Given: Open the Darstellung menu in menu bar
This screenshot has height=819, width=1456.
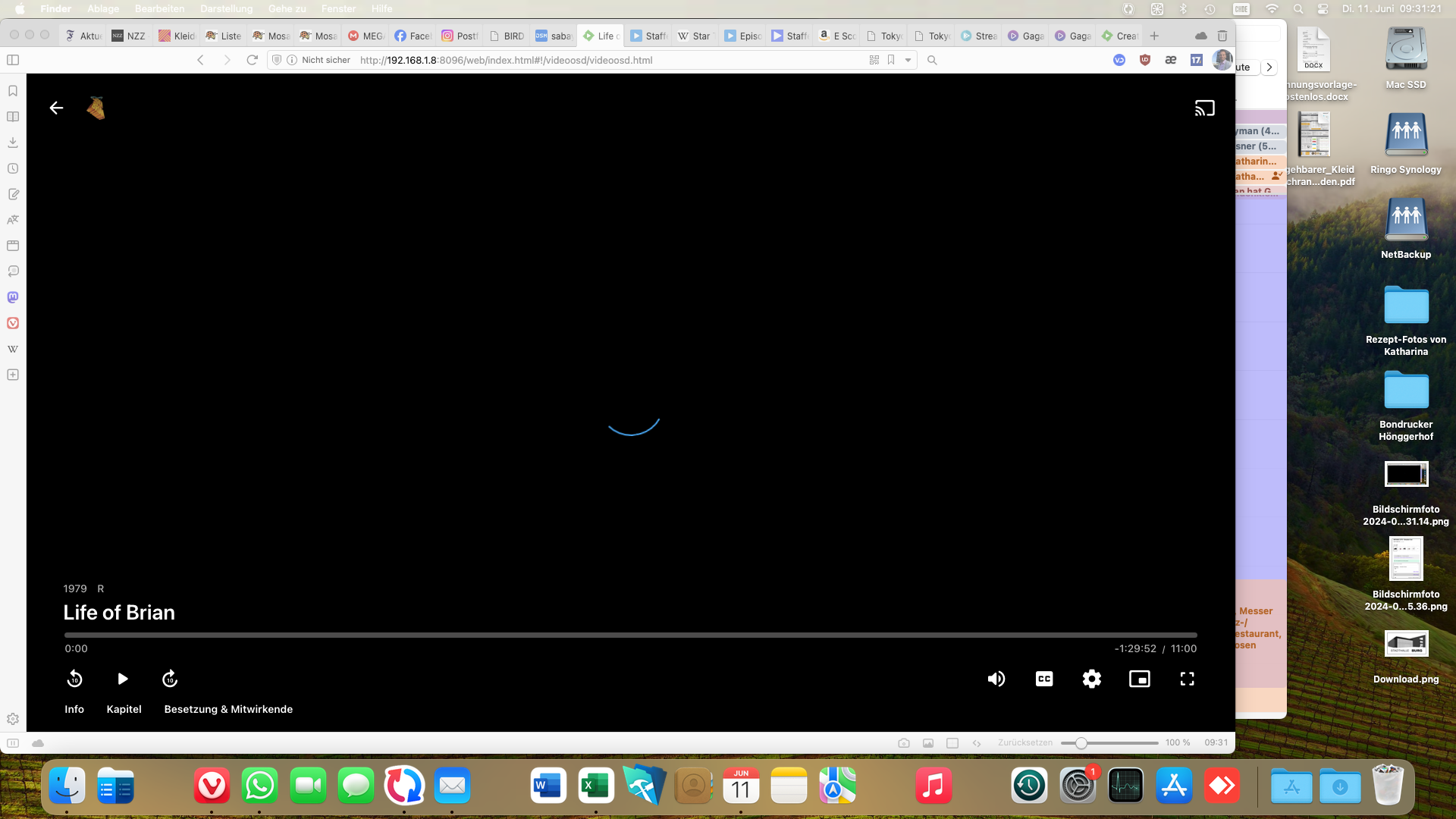Looking at the screenshot, I should coord(226,8).
